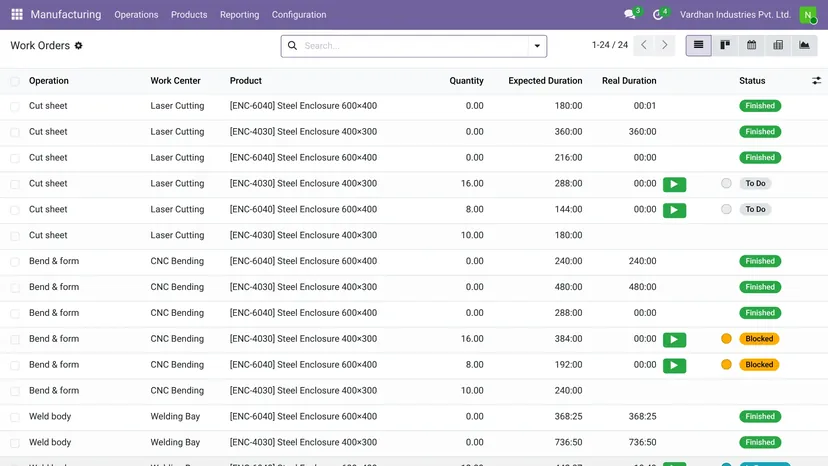Set state on 144:00 Cut sheet grey circle
Image resolution: width=828 pixels, height=466 pixels.
pyautogui.click(x=726, y=209)
